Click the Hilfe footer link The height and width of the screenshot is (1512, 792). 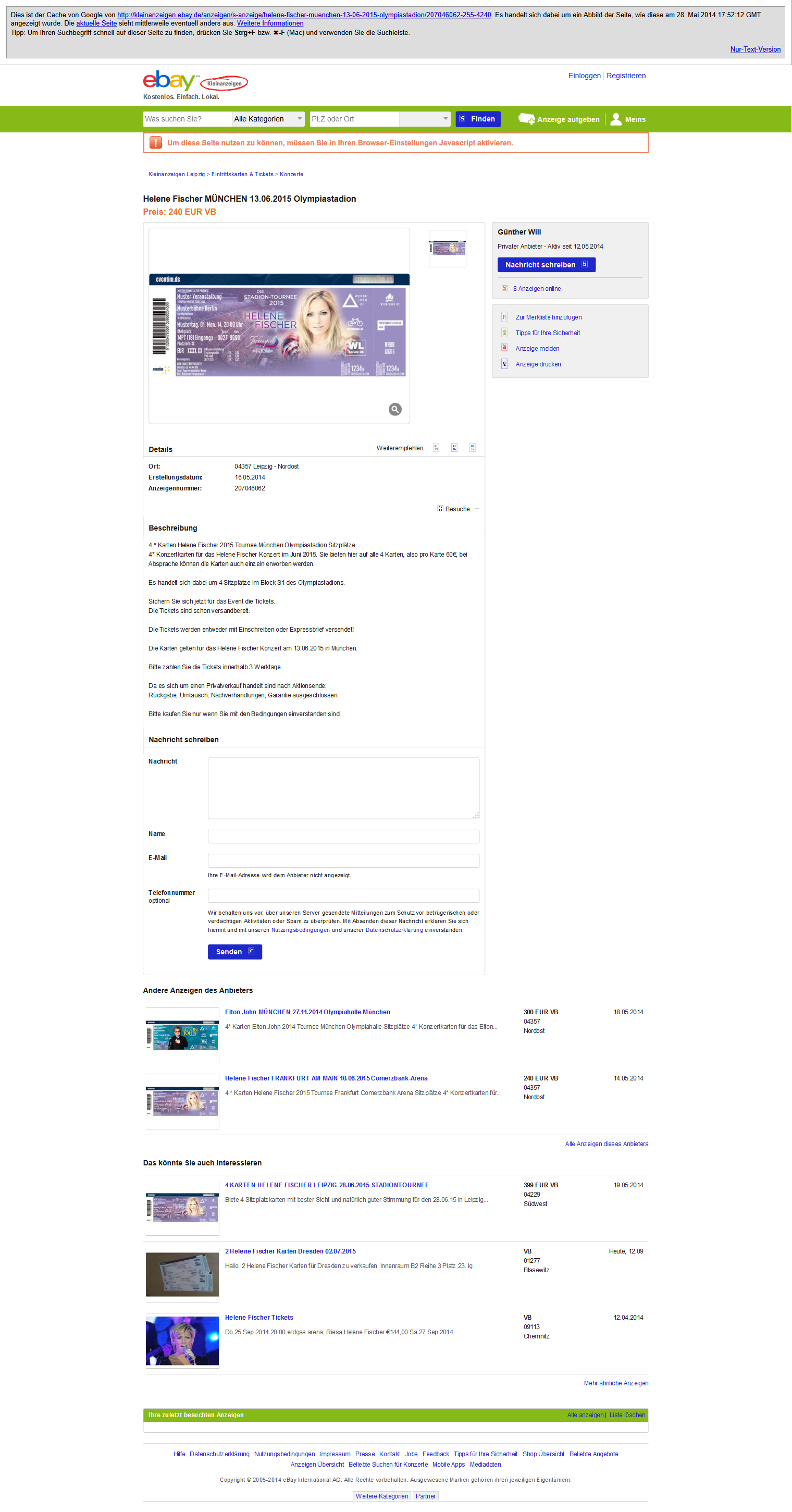(x=179, y=1454)
